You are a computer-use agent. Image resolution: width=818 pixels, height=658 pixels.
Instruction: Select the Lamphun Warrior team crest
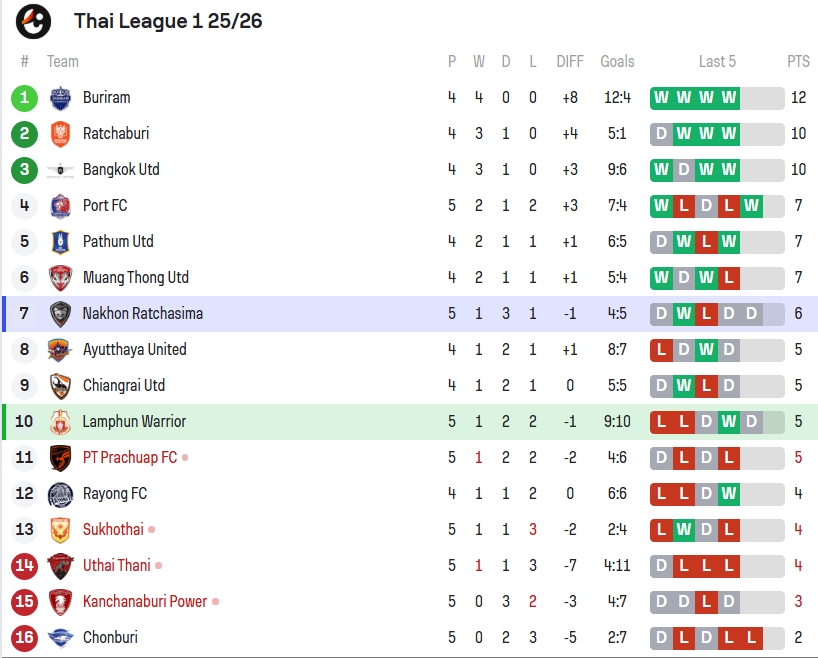coord(61,422)
